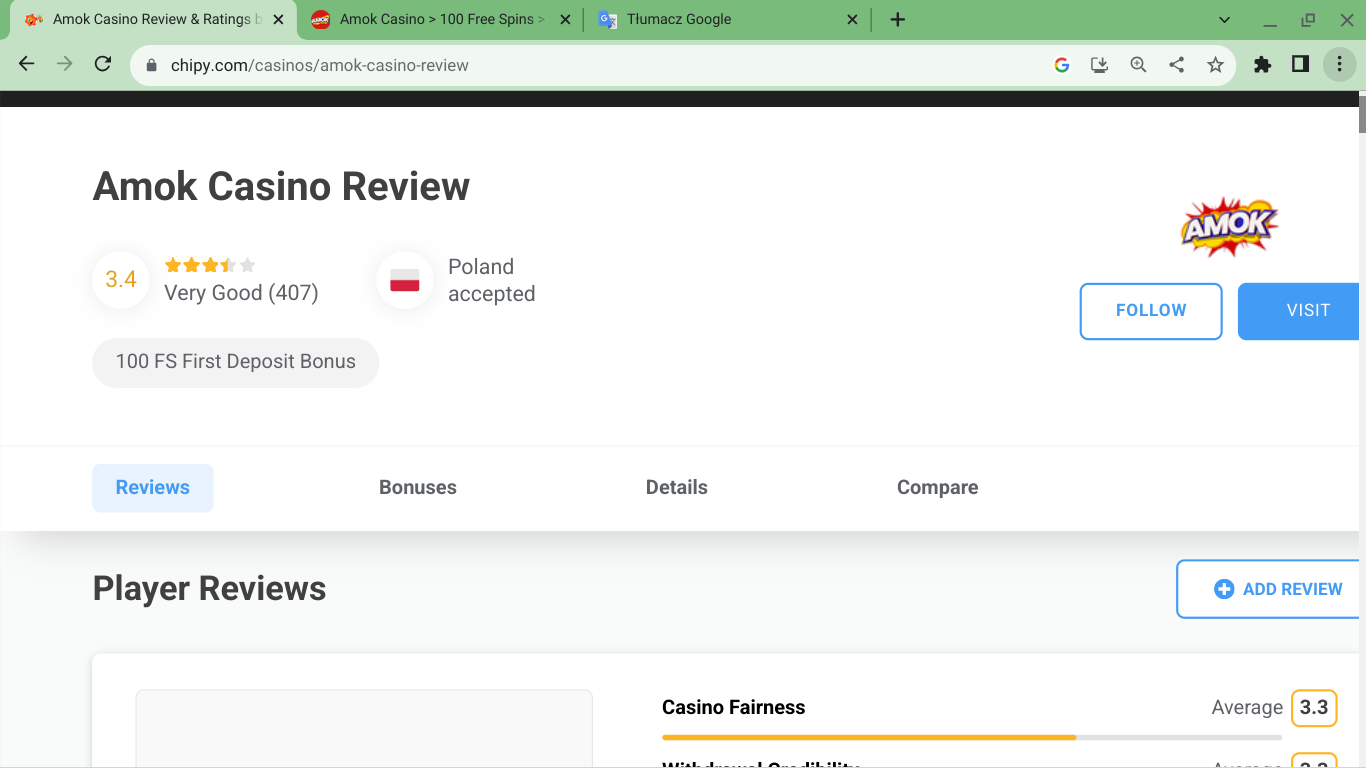Open the browser Extensions puzzle icon

(x=1262, y=65)
